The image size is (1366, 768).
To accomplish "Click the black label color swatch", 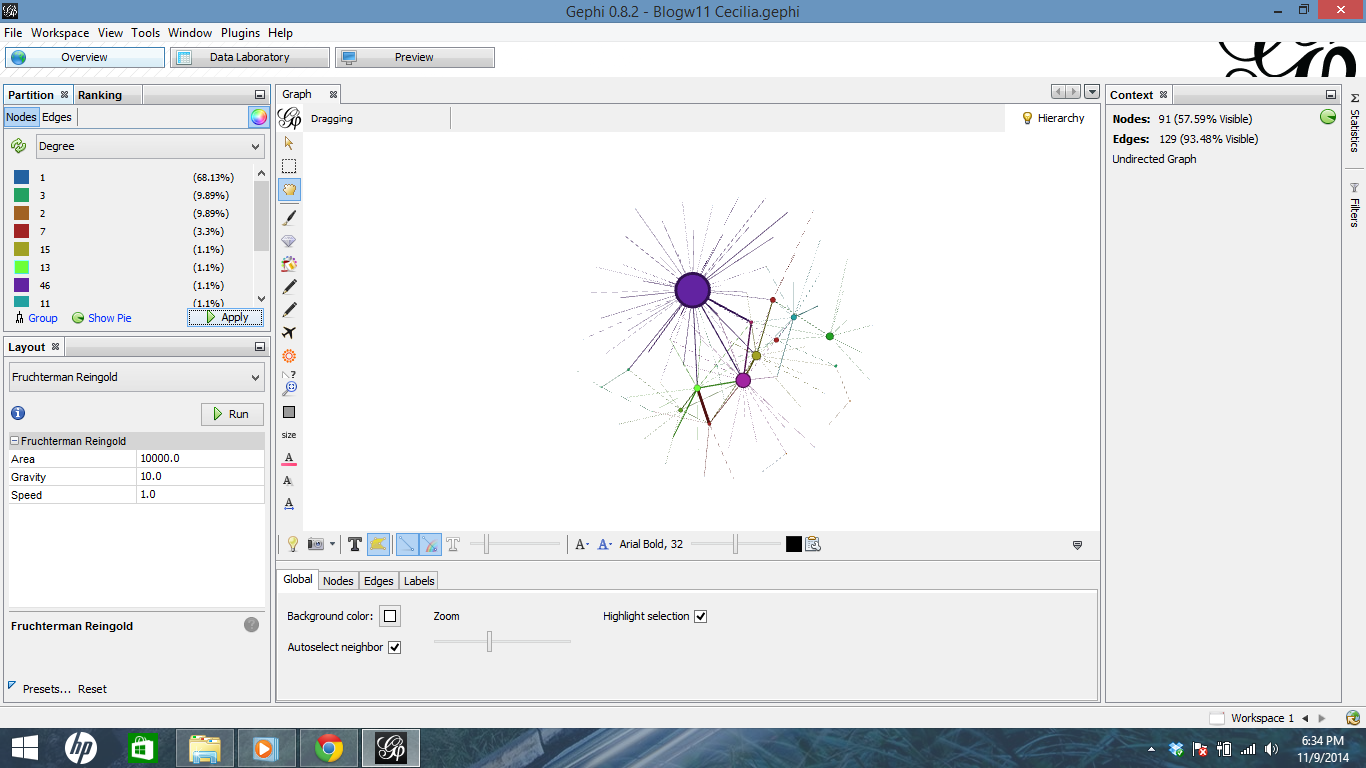I will (794, 544).
